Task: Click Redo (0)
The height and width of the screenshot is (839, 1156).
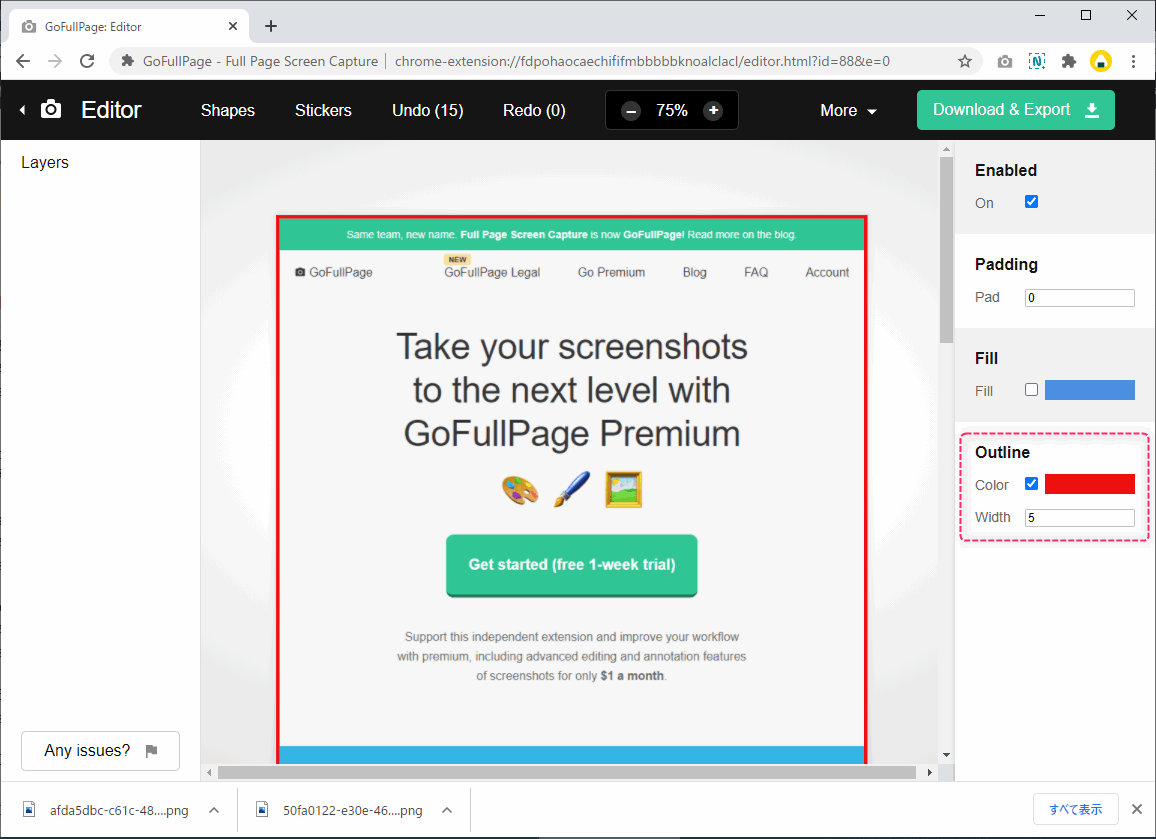Action: pos(534,111)
